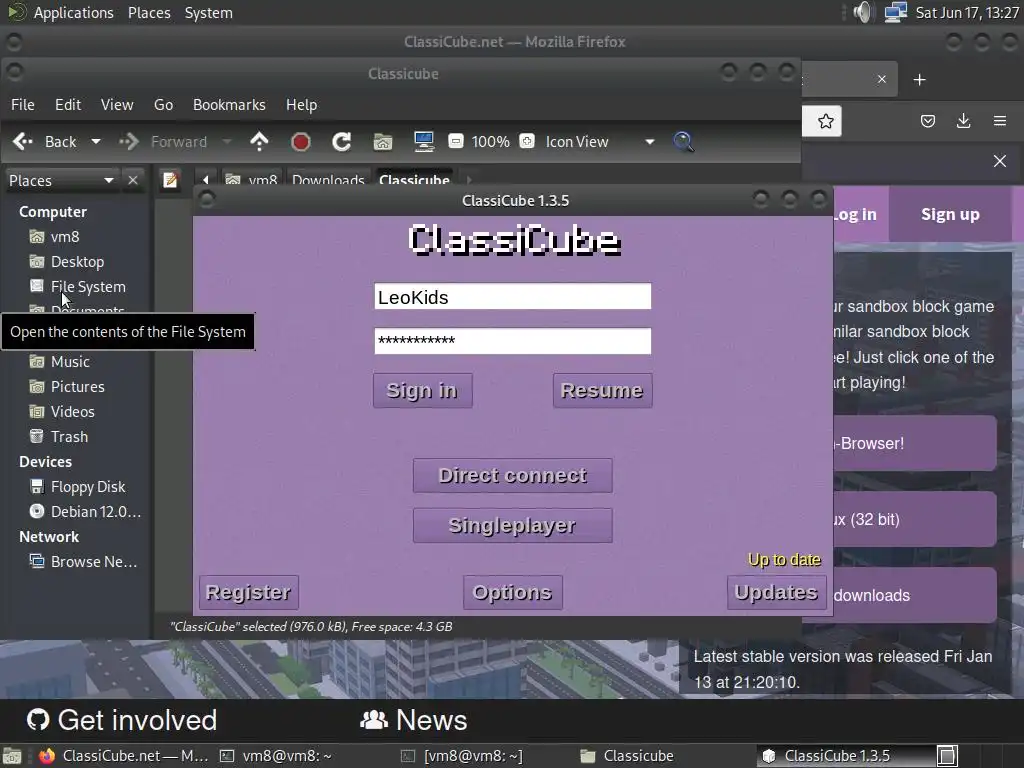
Task: Click the path bar left scroll arrow
Action: click(x=206, y=180)
